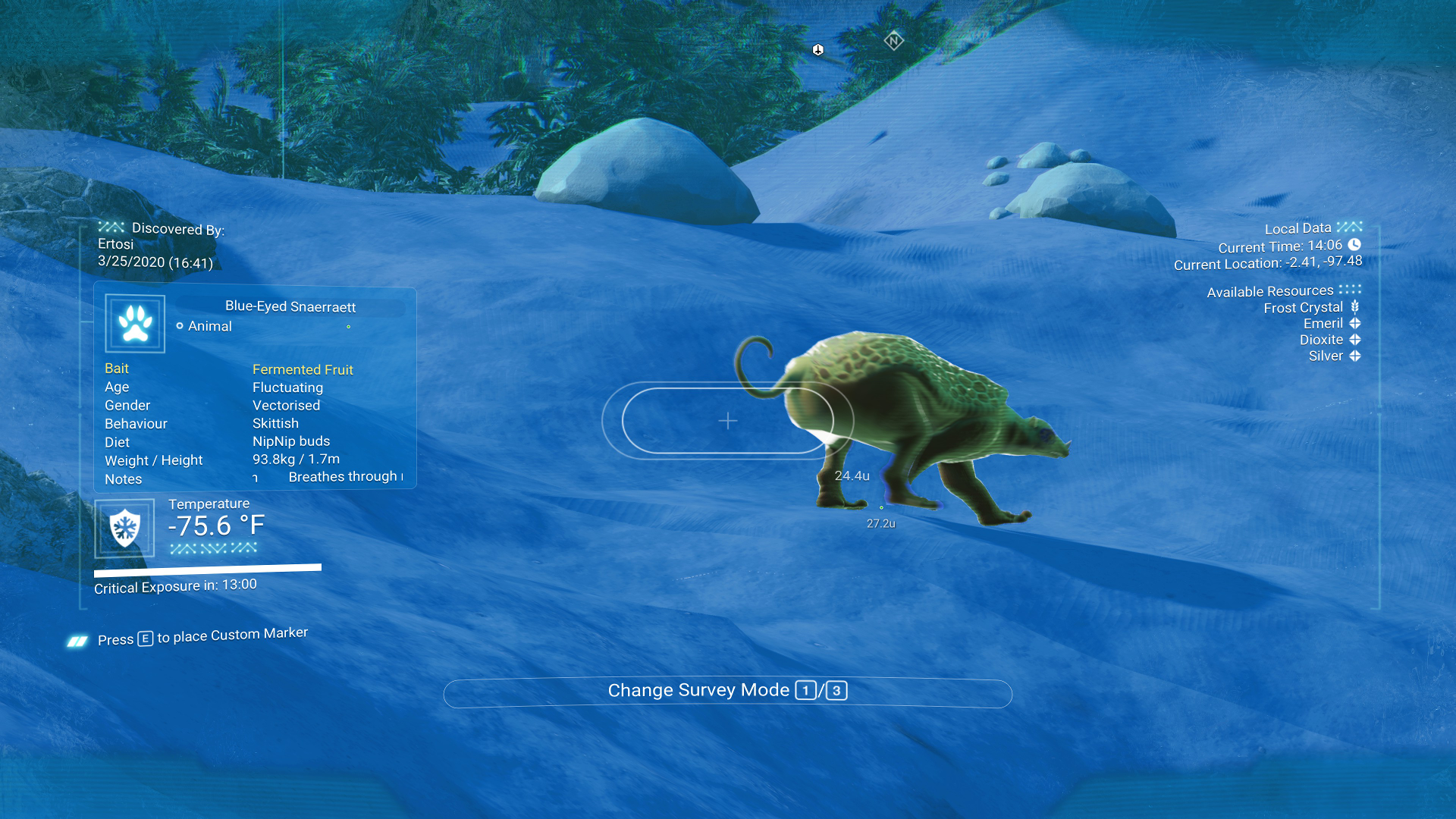The height and width of the screenshot is (819, 1456).
Task: Click the Frost Crystal resource label
Action: coord(1303,307)
